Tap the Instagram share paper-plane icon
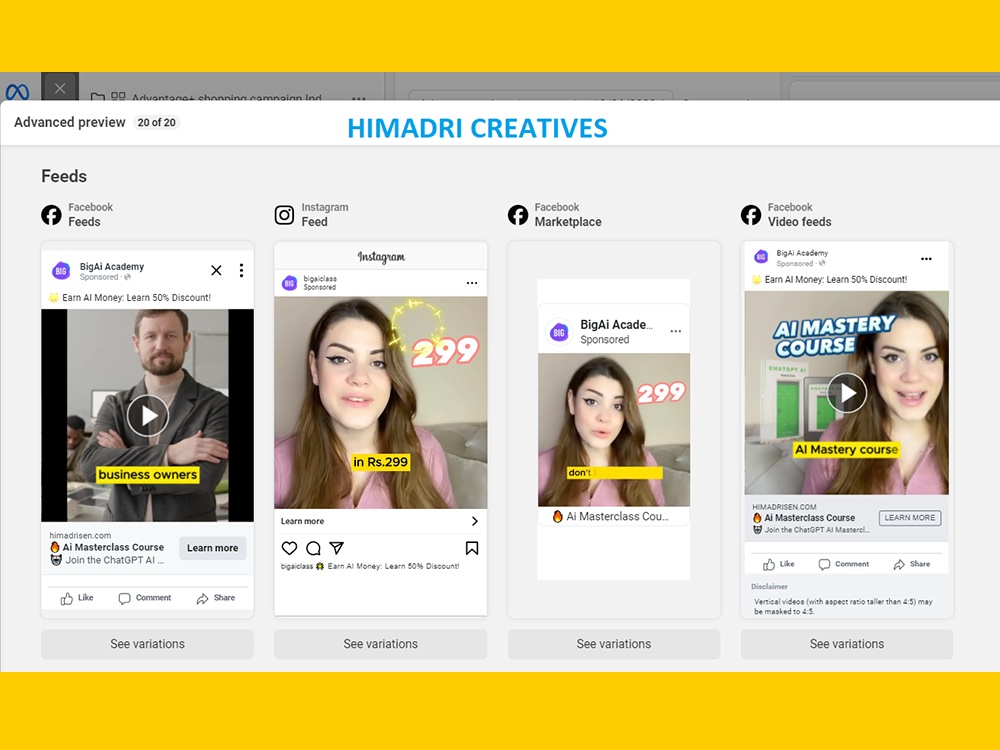This screenshot has width=1000, height=750. 337,548
